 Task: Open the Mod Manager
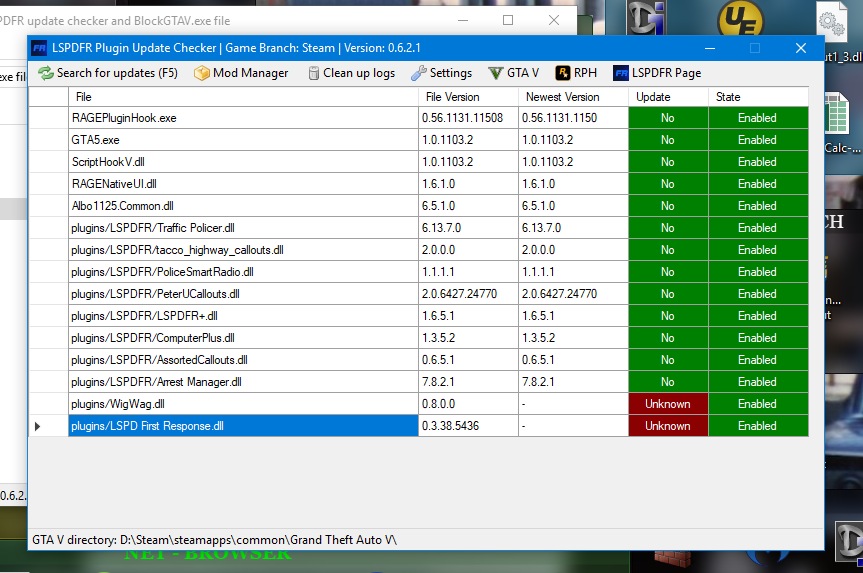[x=241, y=73]
